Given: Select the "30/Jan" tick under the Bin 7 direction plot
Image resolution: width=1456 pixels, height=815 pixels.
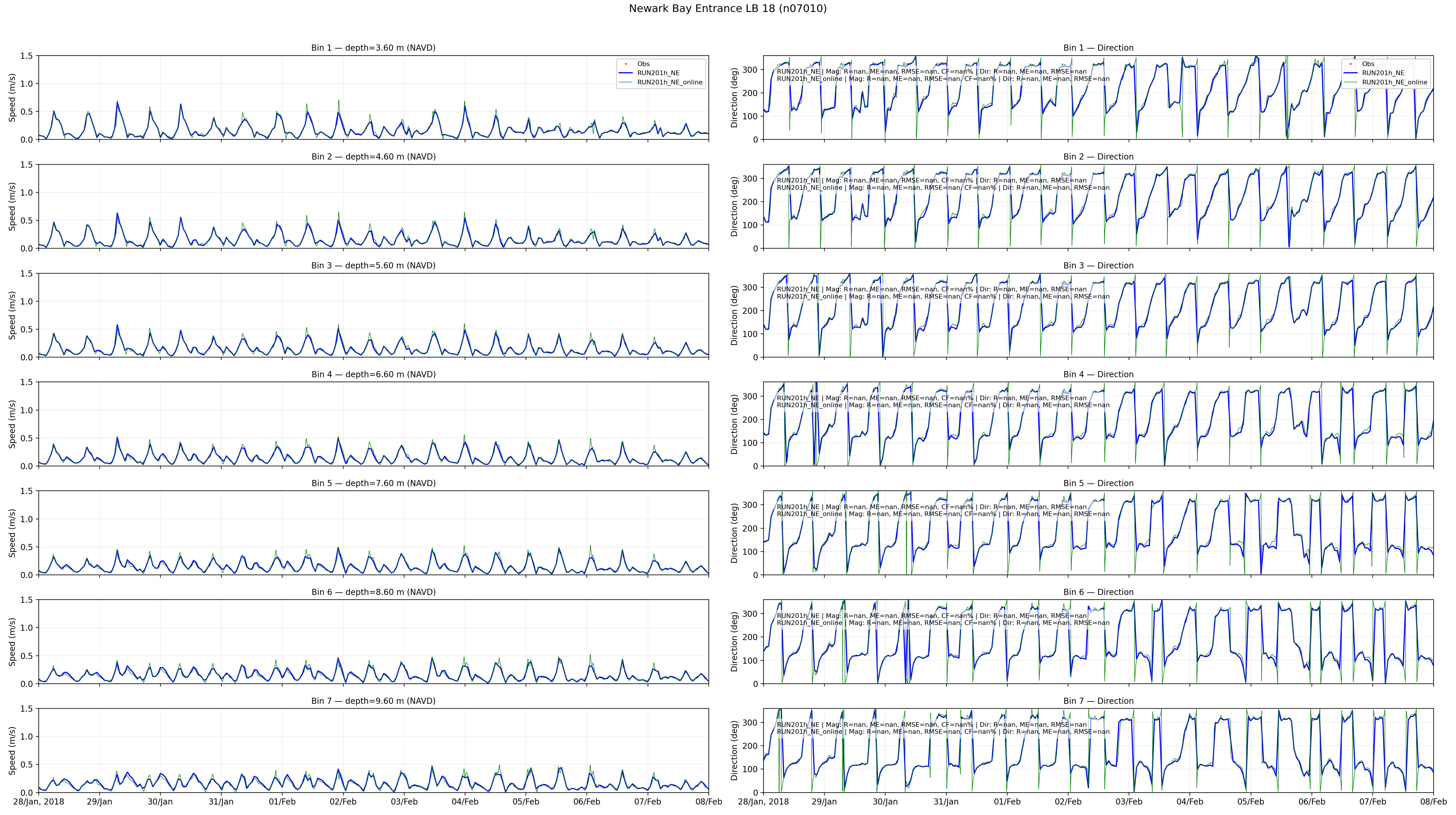Looking at the screenshot, I should pyautogui.click(x=885, y=802).
